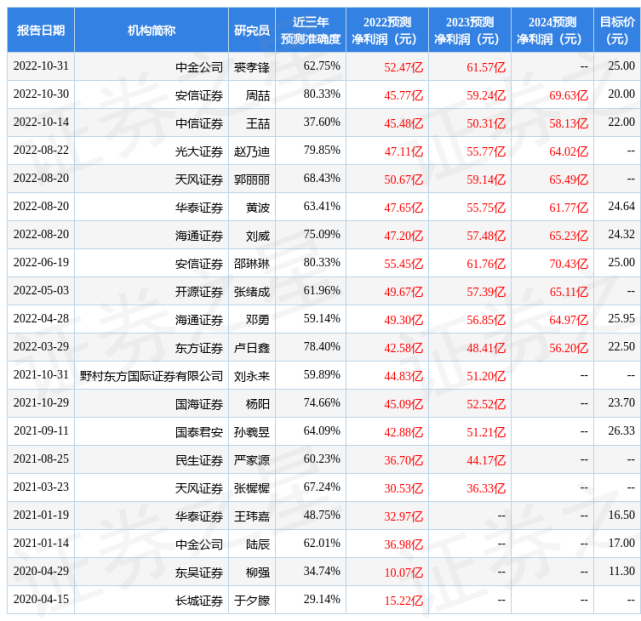Click 光大证券 institution cell

[x=199, y=152]
